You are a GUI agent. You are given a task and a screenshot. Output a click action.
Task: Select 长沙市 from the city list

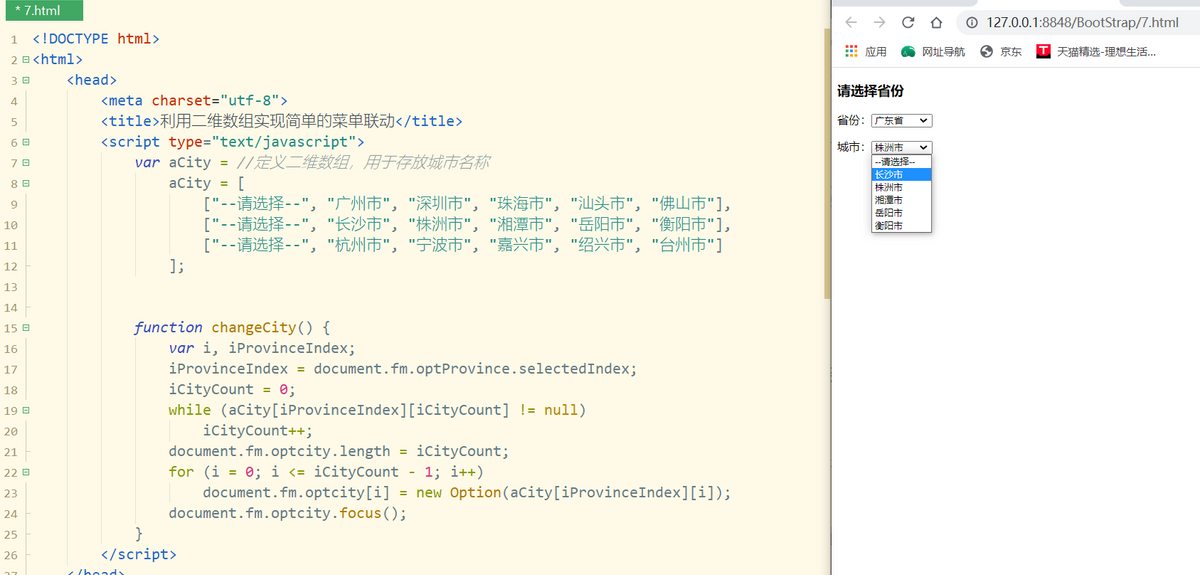point(901,174)
